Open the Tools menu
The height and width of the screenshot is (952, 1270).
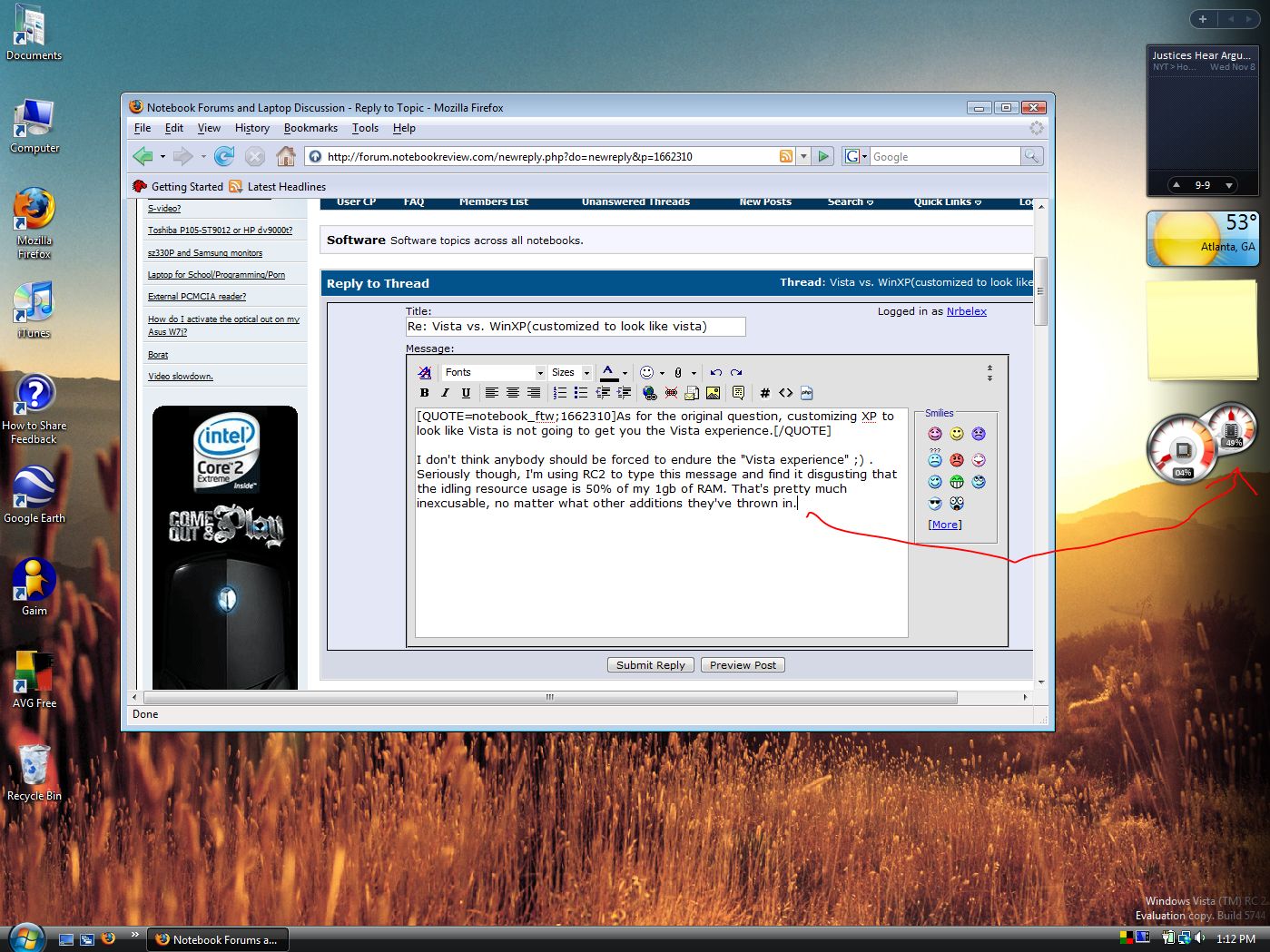(x=365, y=128)
